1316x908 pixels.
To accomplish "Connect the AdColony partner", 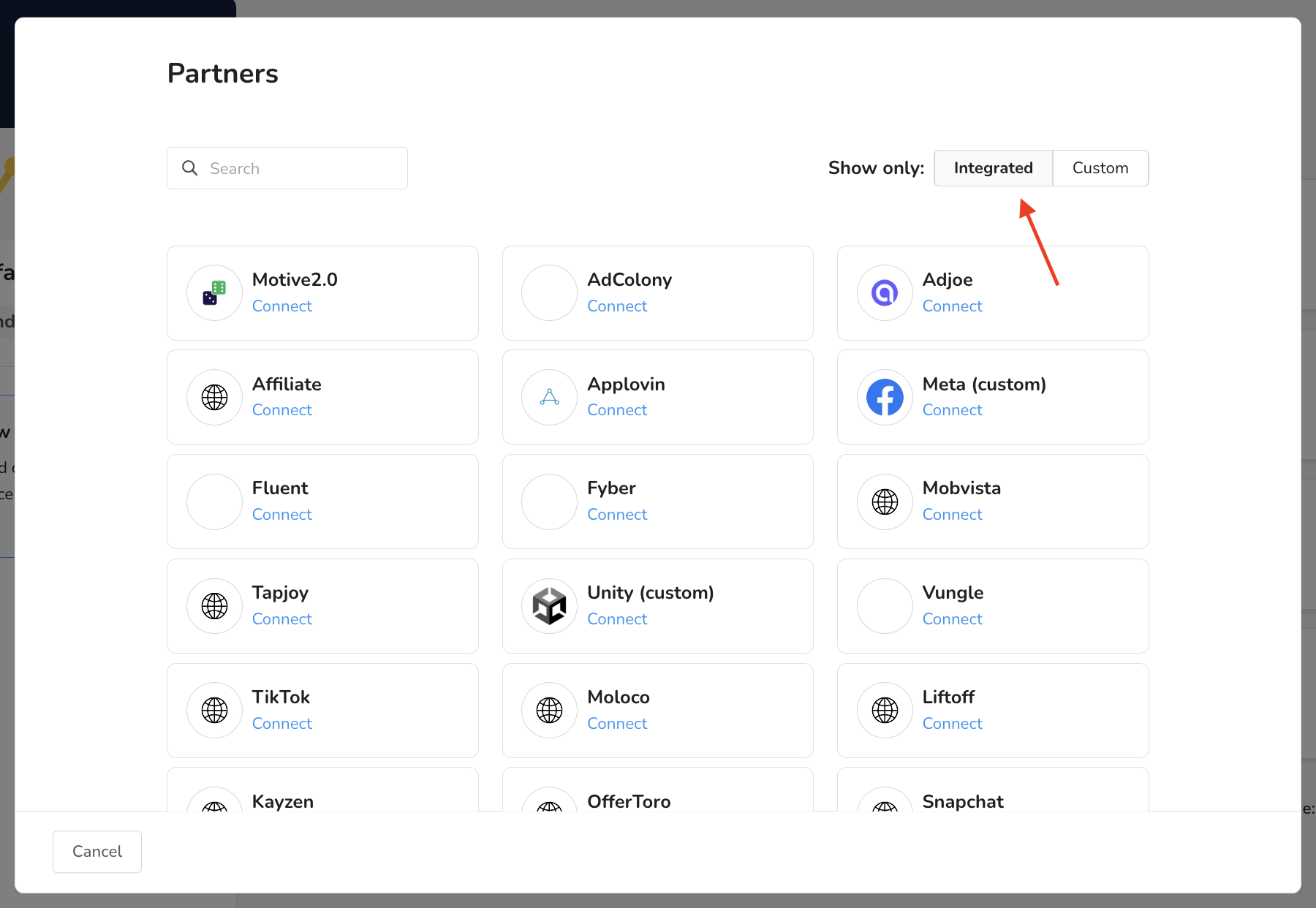I will tap(617, 306).
